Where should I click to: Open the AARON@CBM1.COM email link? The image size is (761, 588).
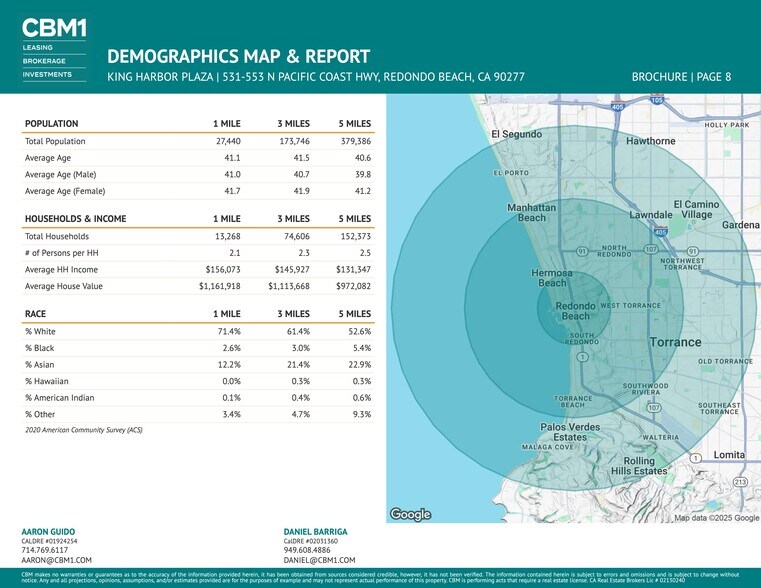tap(56, 561)
